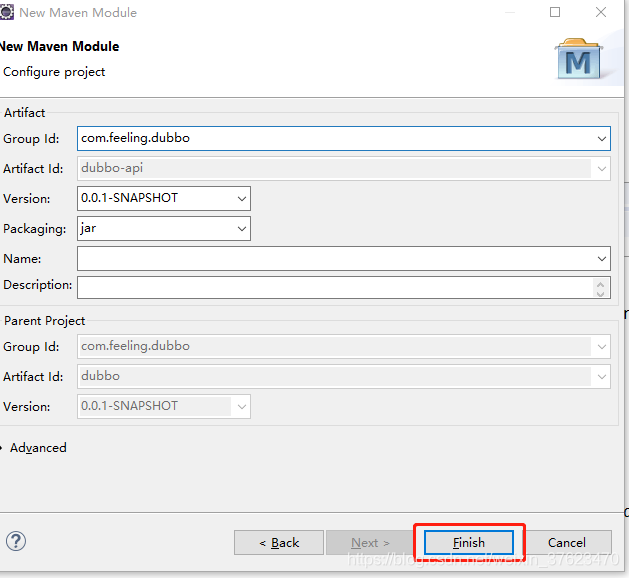Open the help question mark icon
The width and height of the screenshot is (629, 578).
click(x=16, y=541)
